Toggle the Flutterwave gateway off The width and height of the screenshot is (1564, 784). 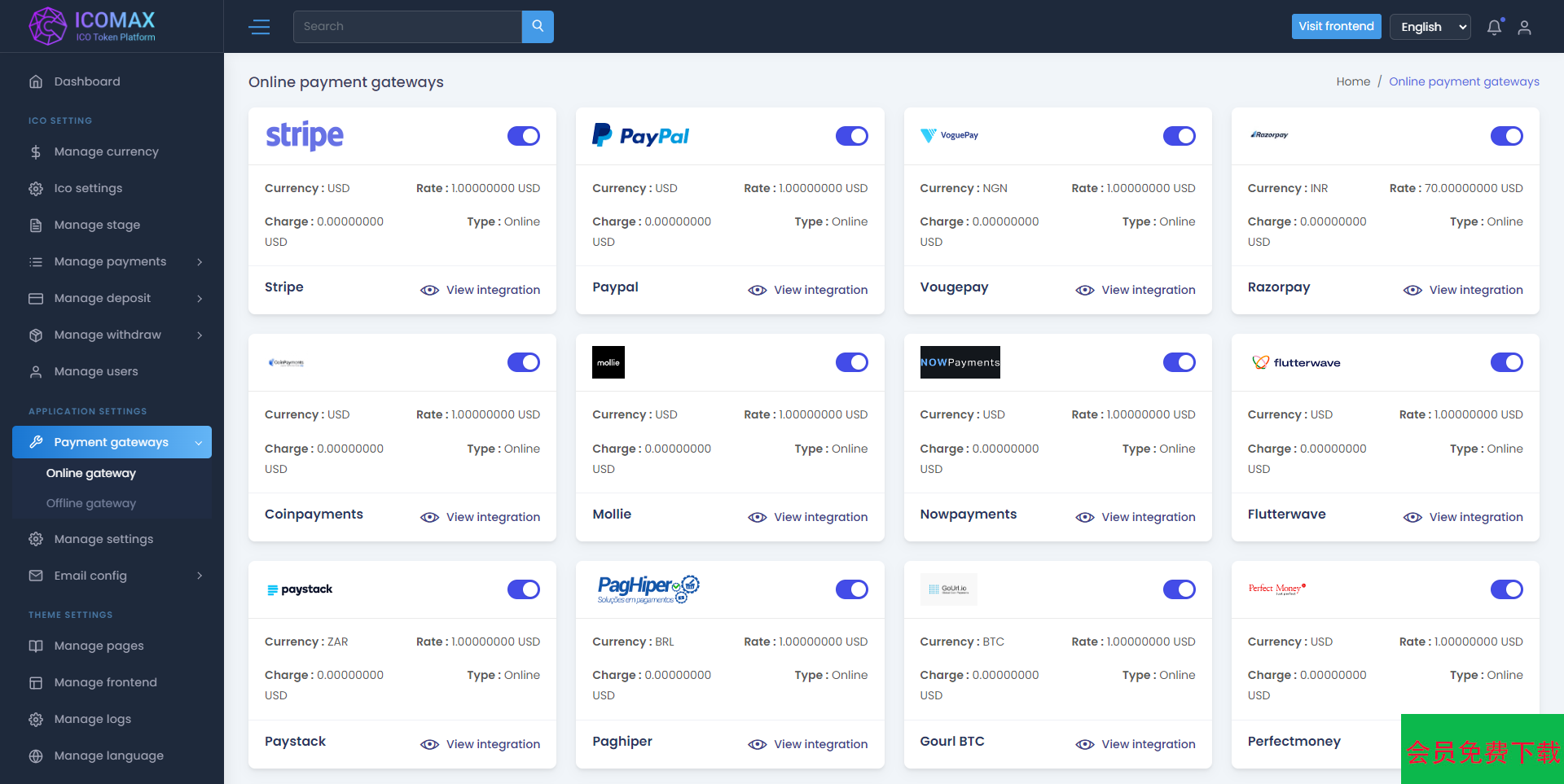[x=1506, y=362]
